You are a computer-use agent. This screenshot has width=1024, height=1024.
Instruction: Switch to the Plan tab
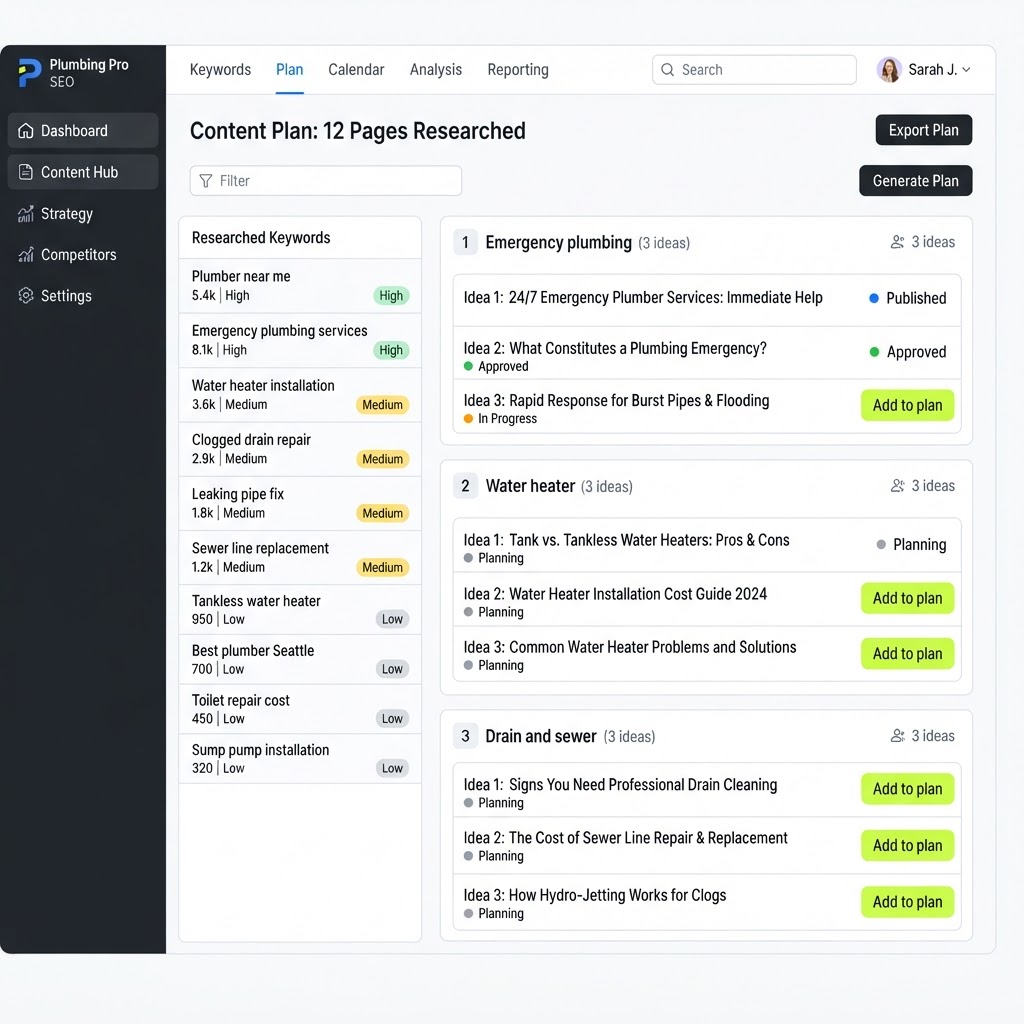click(x=289, y=70)
